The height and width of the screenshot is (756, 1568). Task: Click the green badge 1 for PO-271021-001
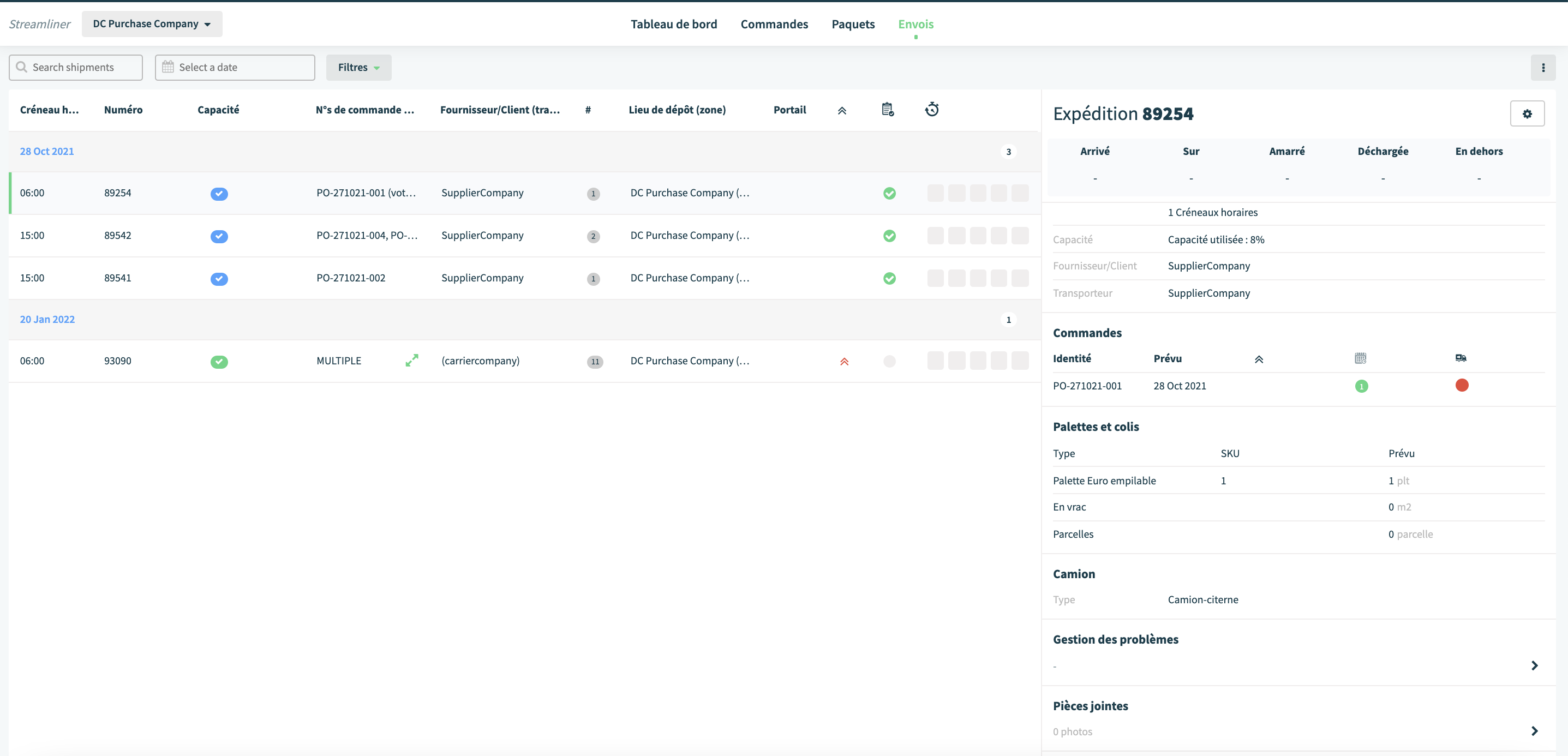coord(1362,387)
